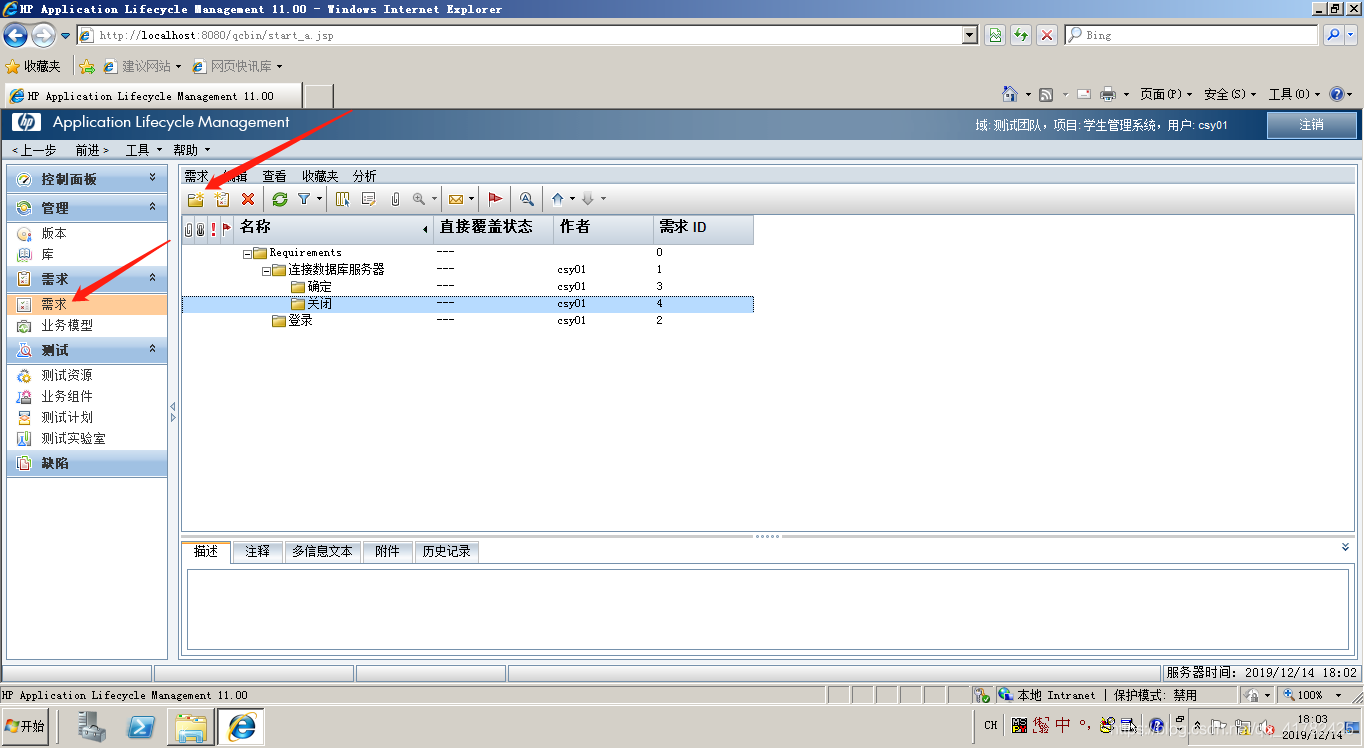This screenshot has height=748, width=1364.
Task: Open the 帮助 menu
Action: coord(192,150)
